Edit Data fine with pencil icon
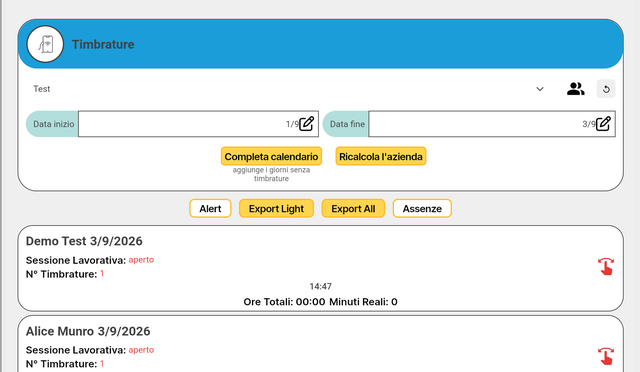Viewport: 640px width, 372px height. pos(603,123)
